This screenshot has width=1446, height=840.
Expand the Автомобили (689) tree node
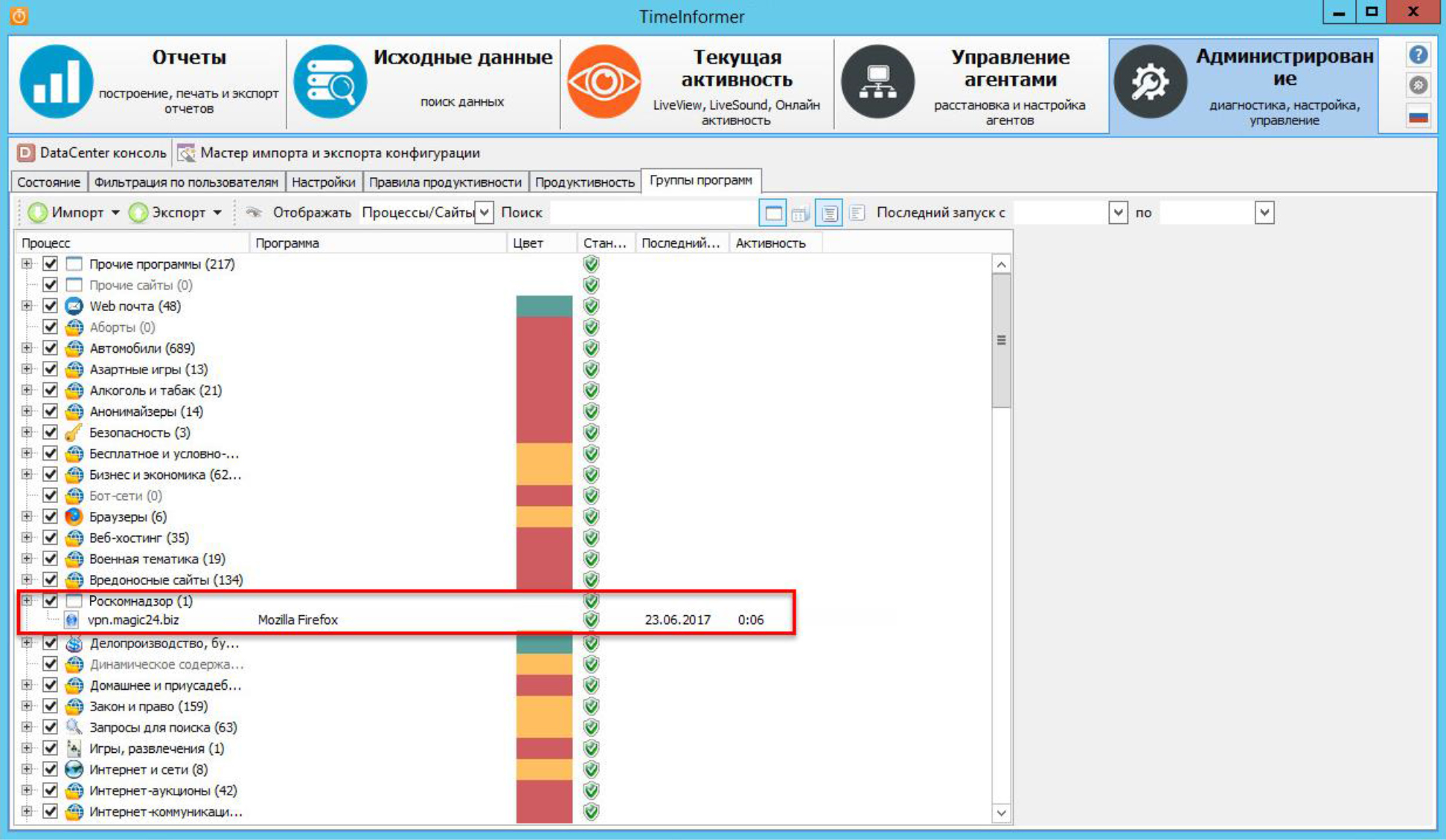(27, 347)
